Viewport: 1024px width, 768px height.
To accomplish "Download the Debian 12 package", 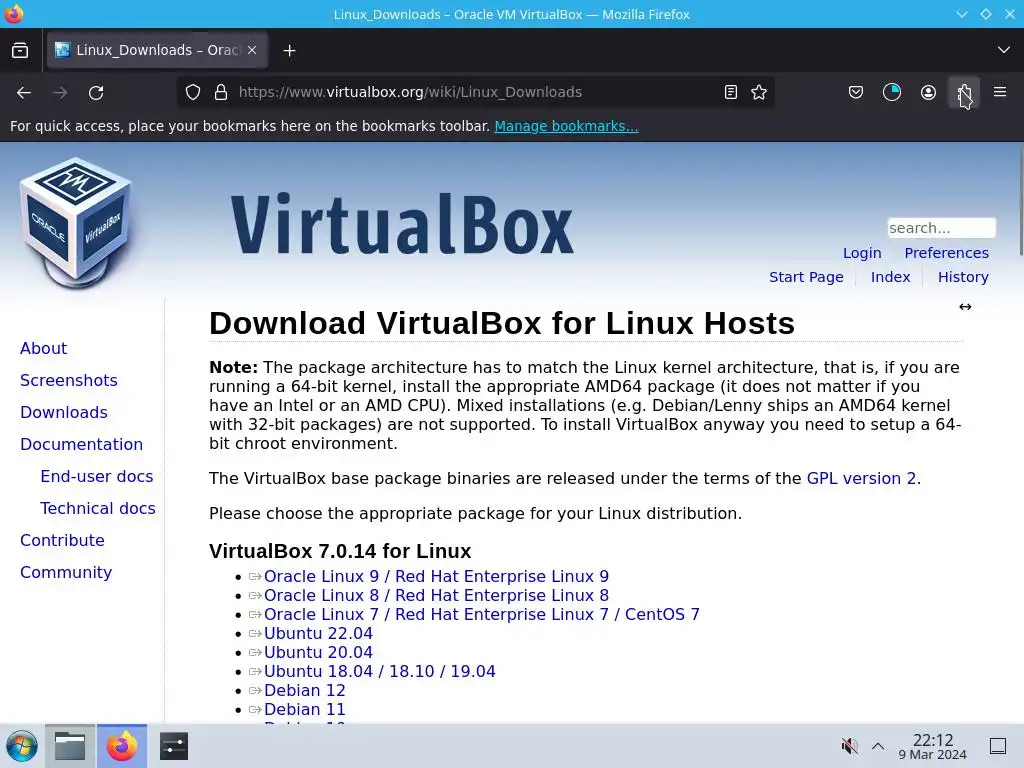I will [304, 690].
